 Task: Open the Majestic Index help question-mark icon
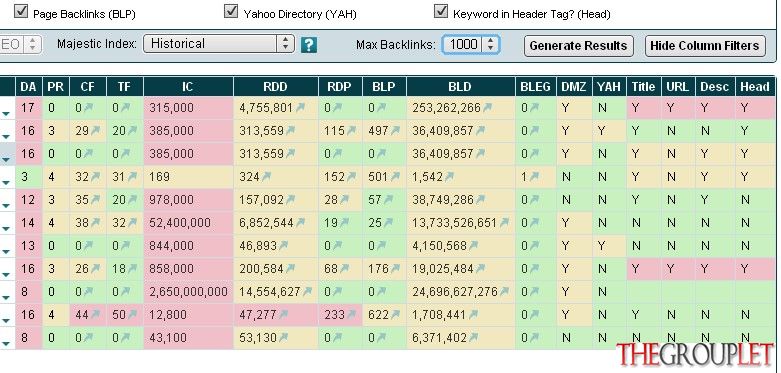[309, 45]
